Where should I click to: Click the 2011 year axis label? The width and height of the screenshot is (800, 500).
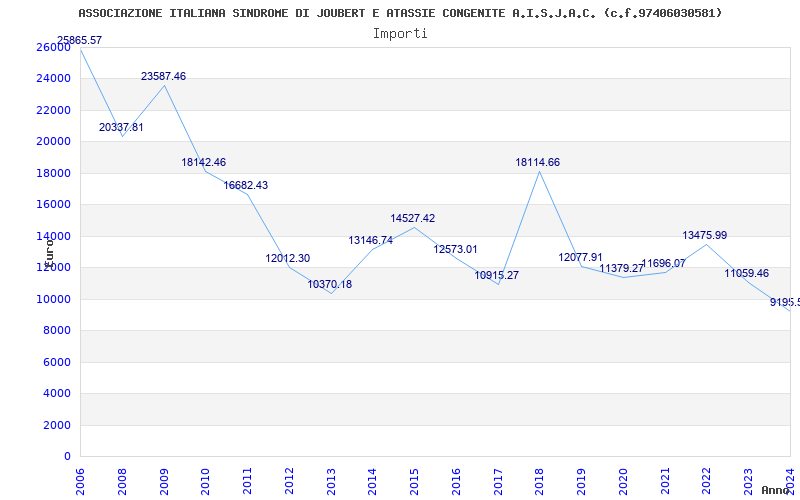point(247,482)
